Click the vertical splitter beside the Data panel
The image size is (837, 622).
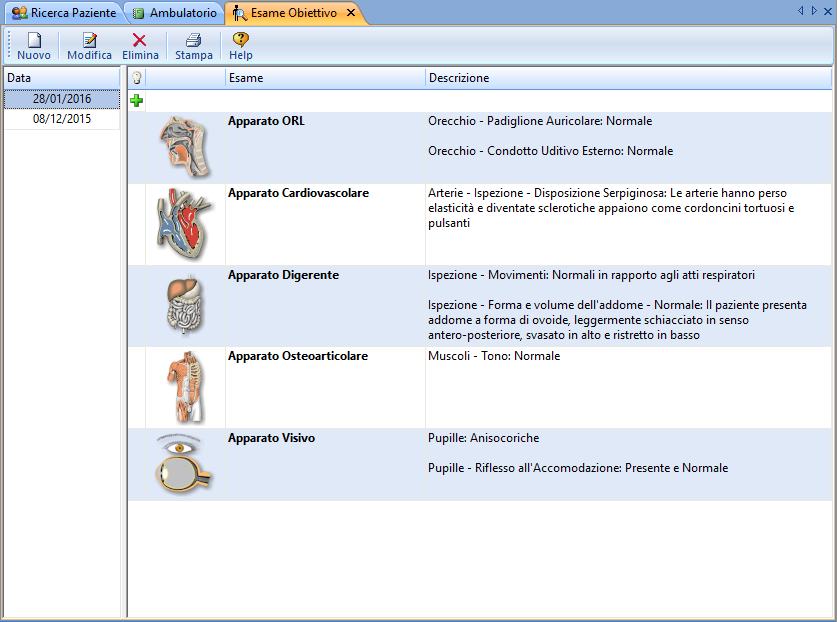click(124, 342)
